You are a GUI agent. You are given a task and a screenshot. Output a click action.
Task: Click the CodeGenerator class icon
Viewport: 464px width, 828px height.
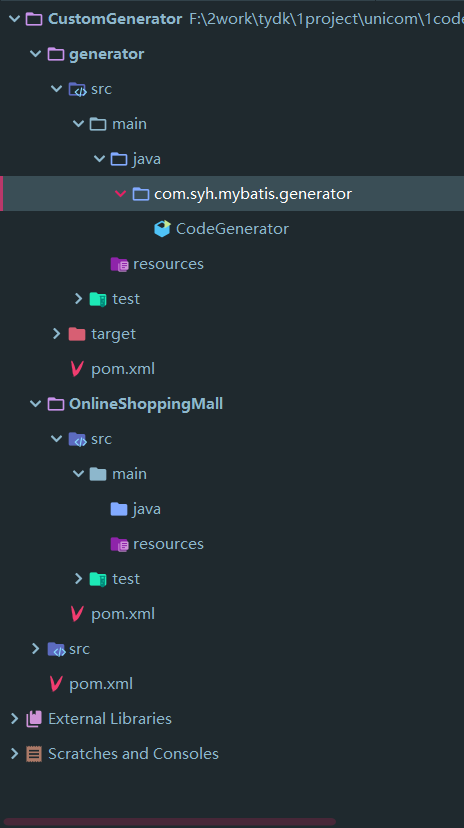(x=162, y=229)
